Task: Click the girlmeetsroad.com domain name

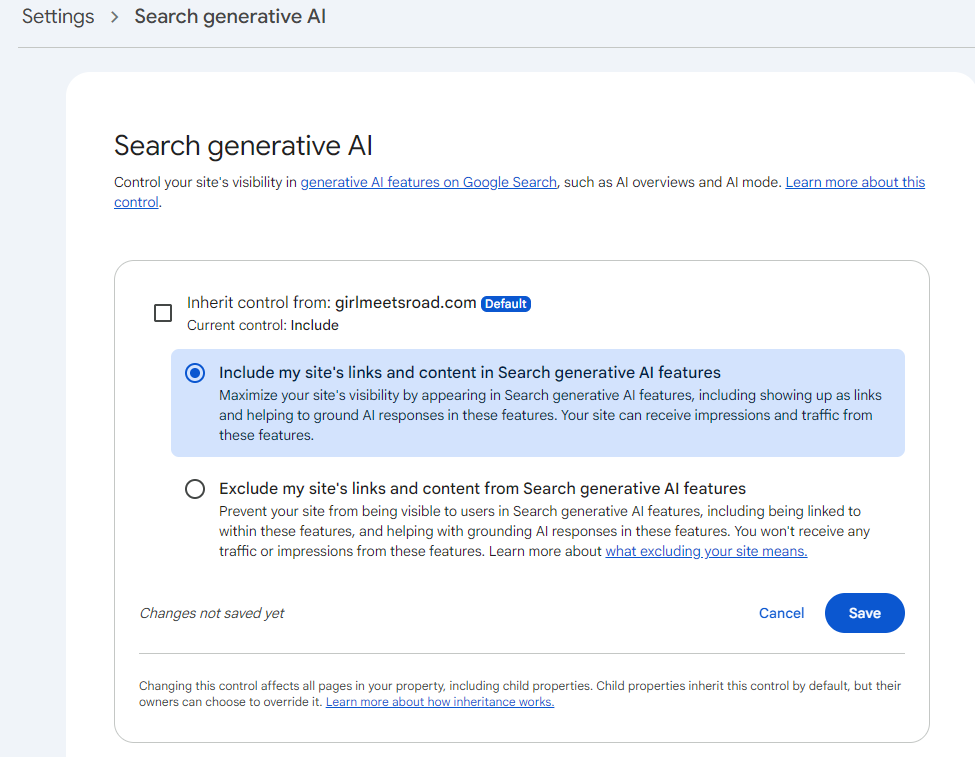Action: click(405, 303)
